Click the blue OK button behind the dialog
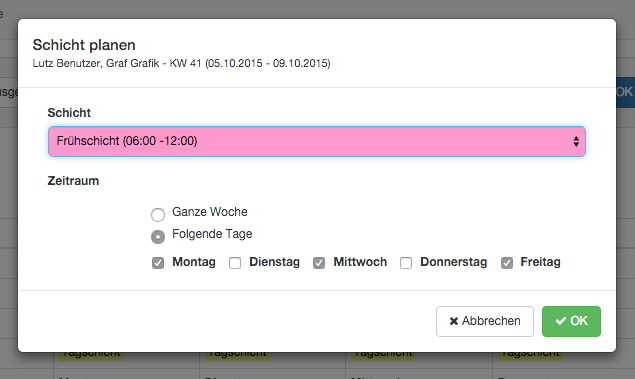This screenshot has height=379, width=635. tap(625, 92)
